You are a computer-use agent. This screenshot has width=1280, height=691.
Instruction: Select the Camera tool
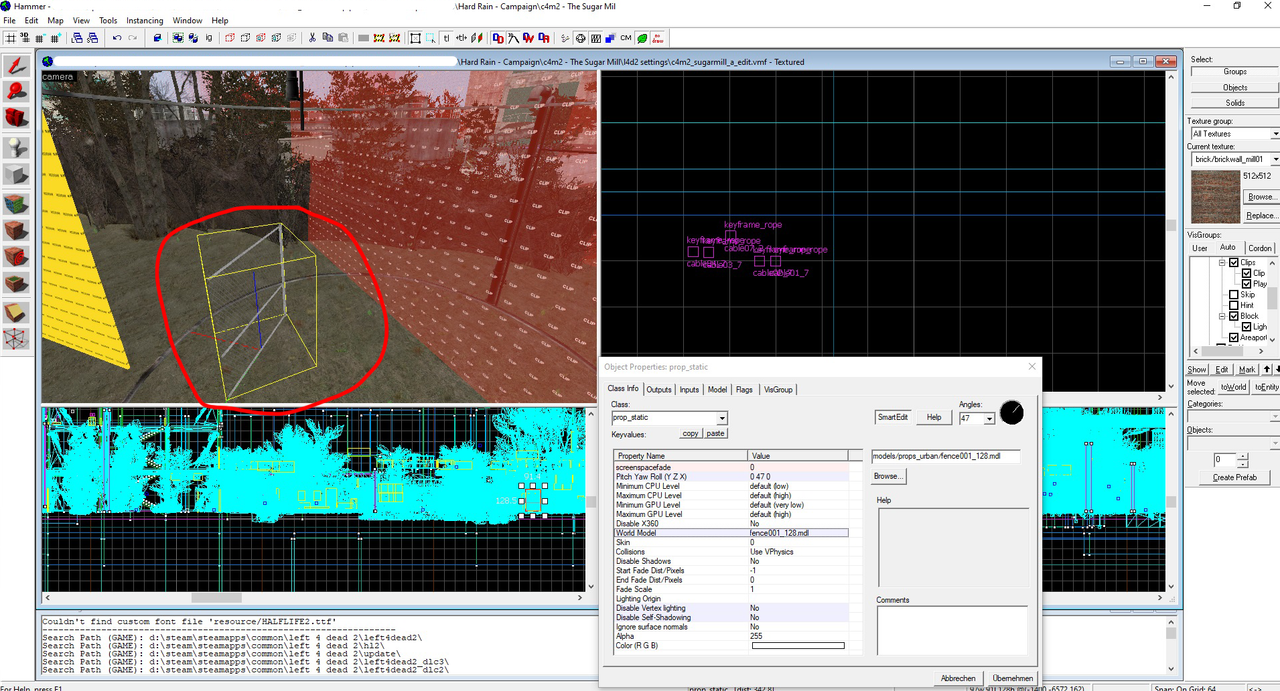16,117
